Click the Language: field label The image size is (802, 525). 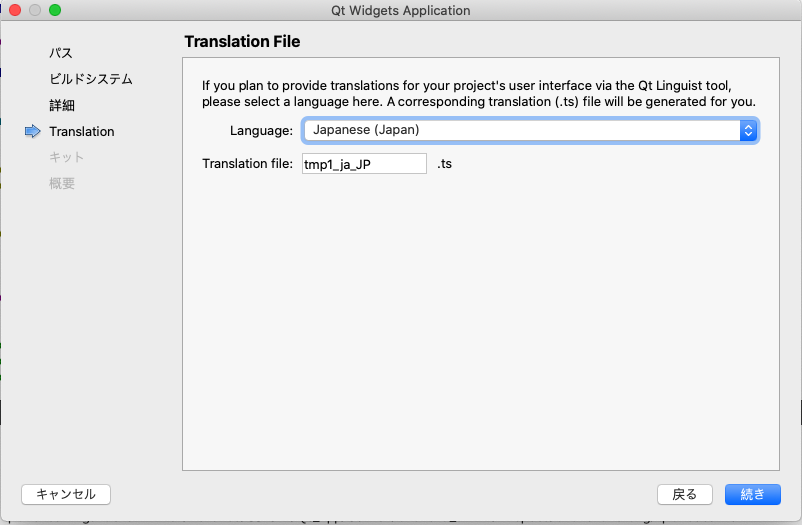[261, 131]
